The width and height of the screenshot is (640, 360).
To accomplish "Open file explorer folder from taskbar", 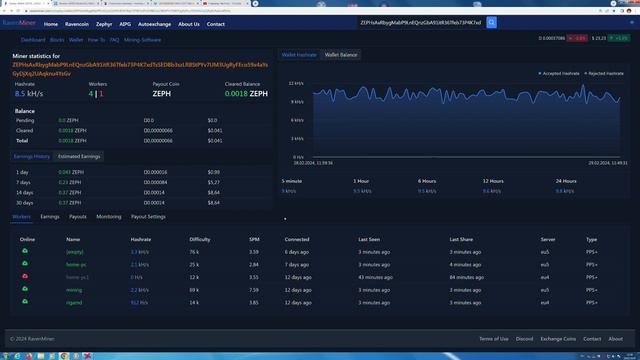I will [41, 356].
